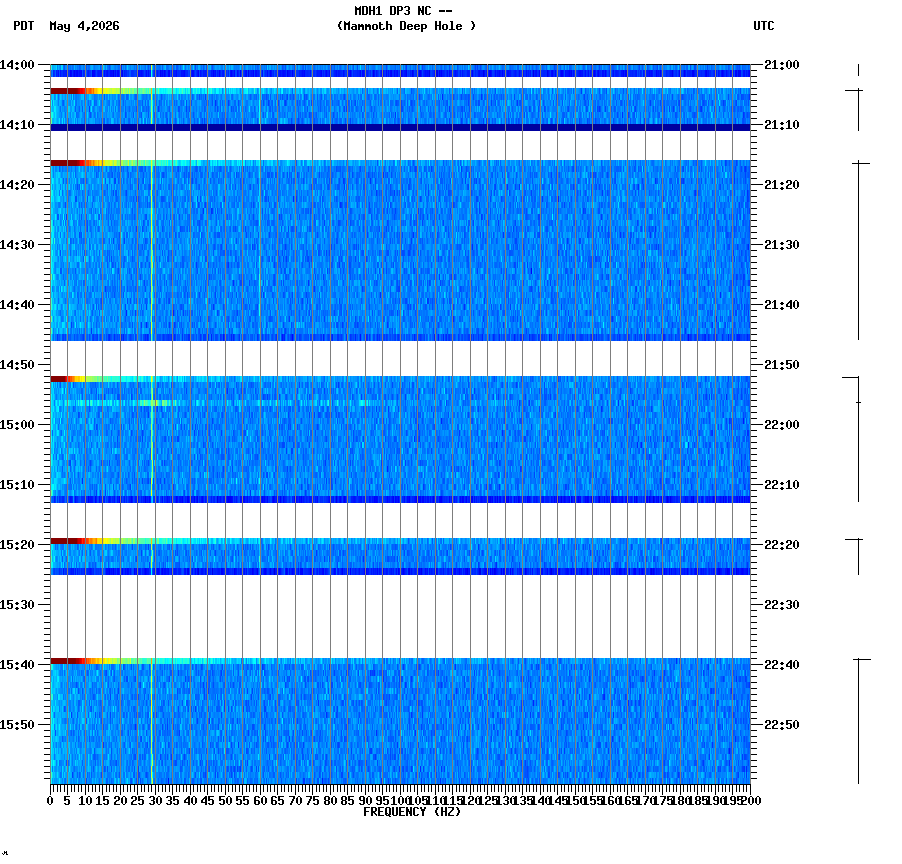
Task: Click the 14:20 PDT time label
Action: [17, 185]
